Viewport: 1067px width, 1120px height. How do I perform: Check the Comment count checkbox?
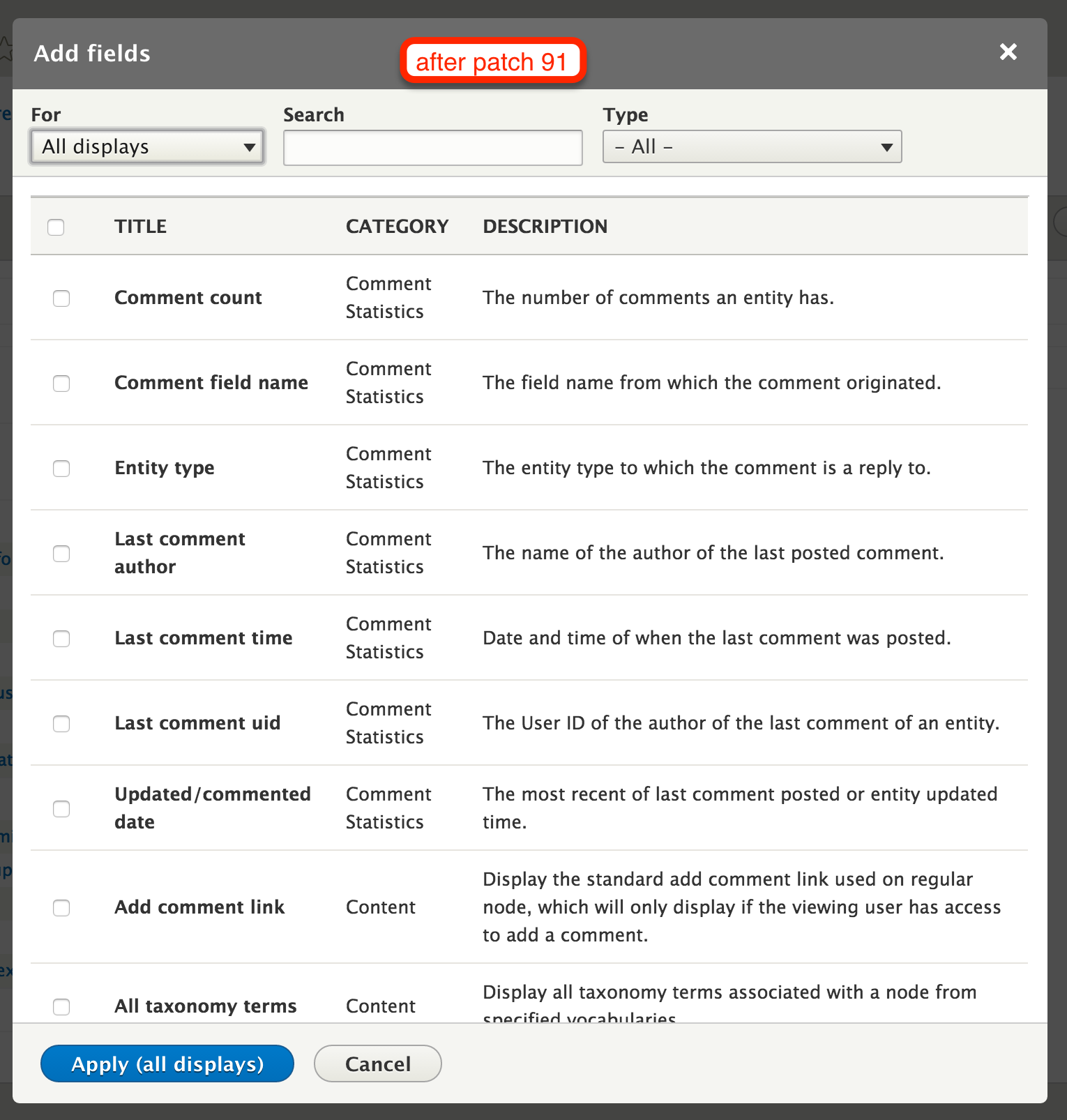tap(61, 298)
